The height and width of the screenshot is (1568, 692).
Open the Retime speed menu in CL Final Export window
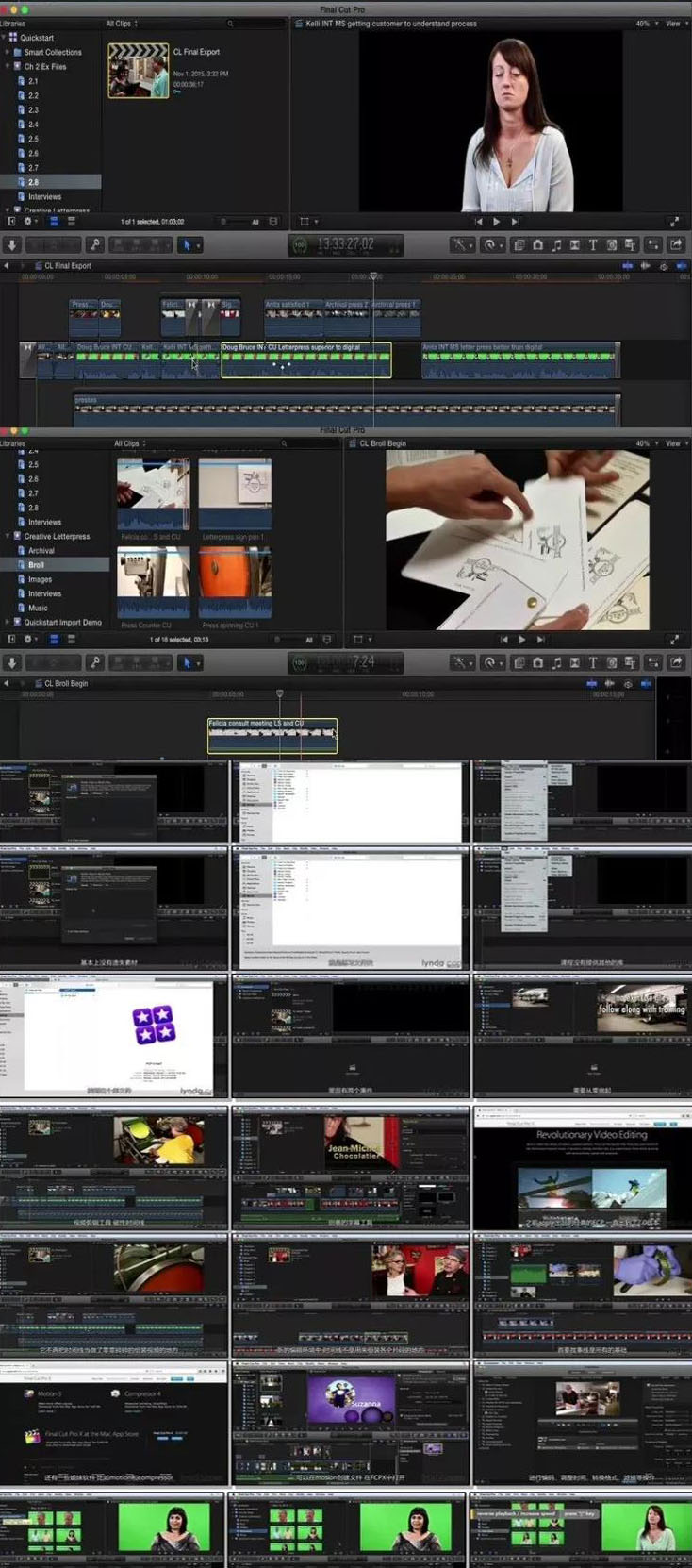tap(491, 244)
